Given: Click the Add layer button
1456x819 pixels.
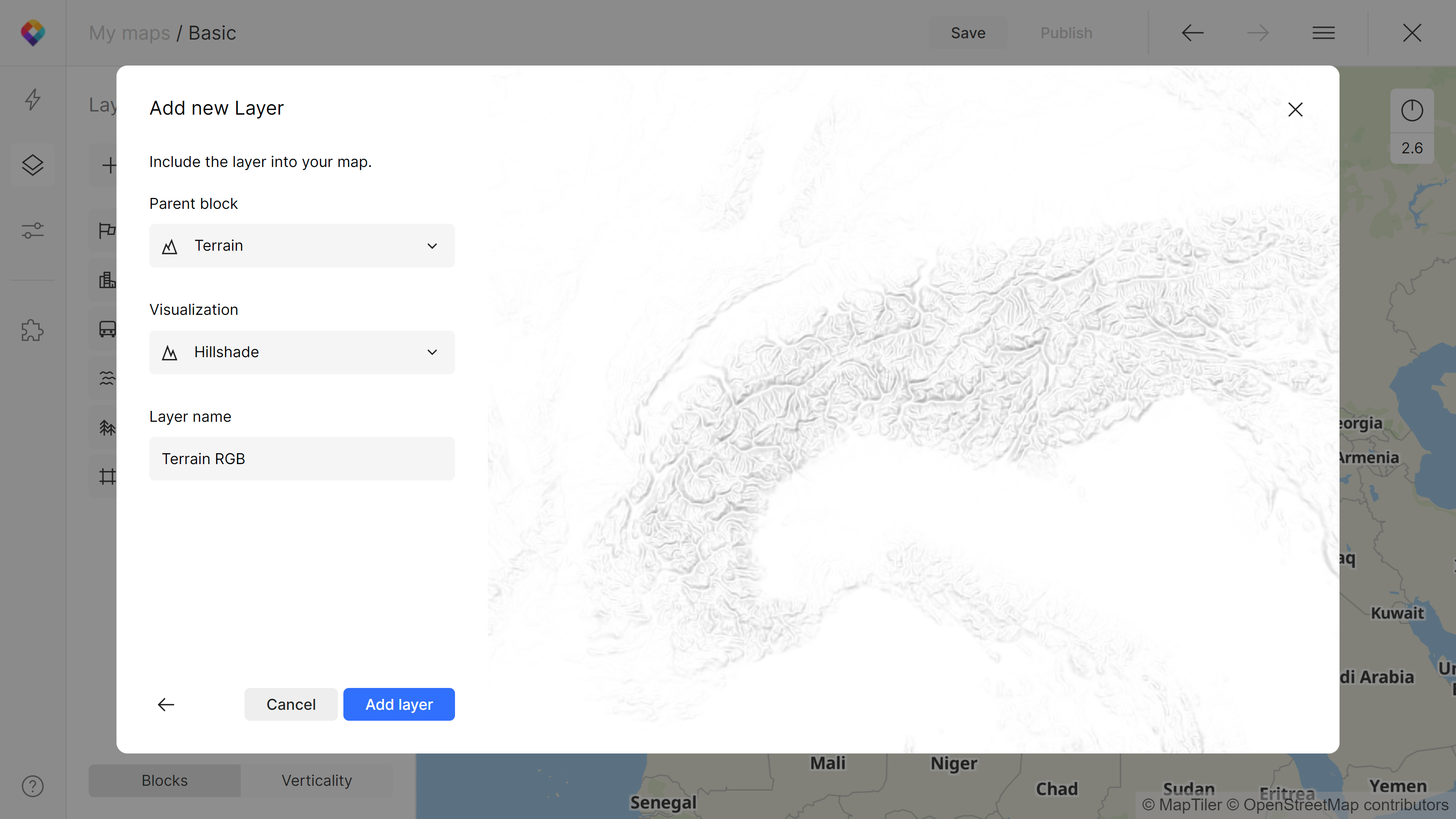Looking at the screenshot, I should (x=399, y=704).
